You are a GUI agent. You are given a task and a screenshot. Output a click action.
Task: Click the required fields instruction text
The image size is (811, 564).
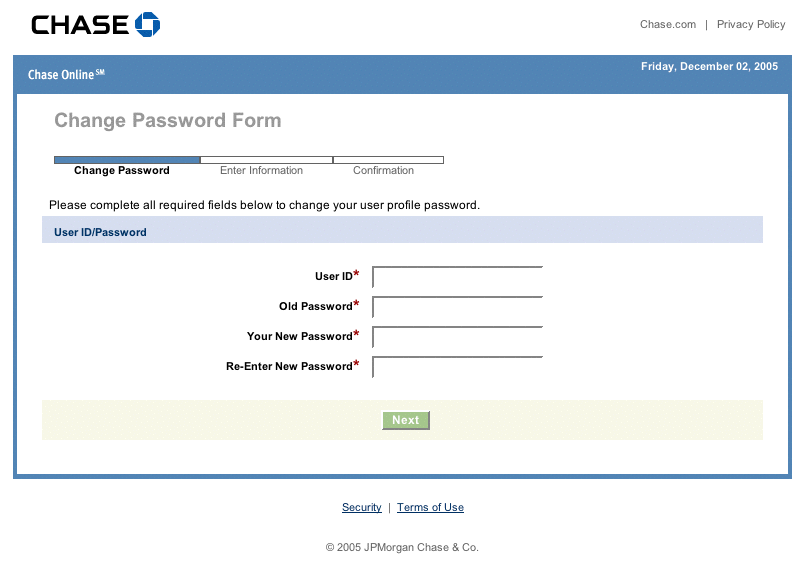pyautogui.click(x=264, y=206)
